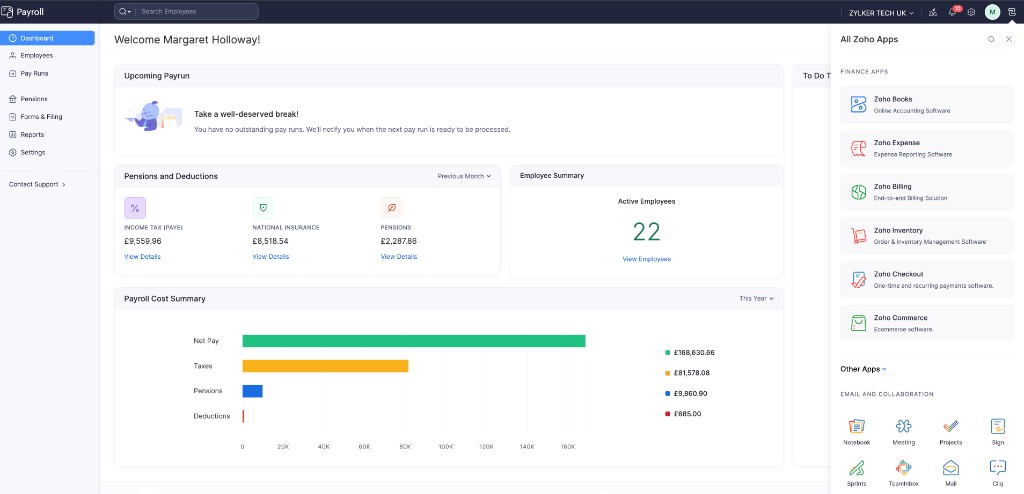Launch the Mail app

pyautogui.click(x=951, y=473)
